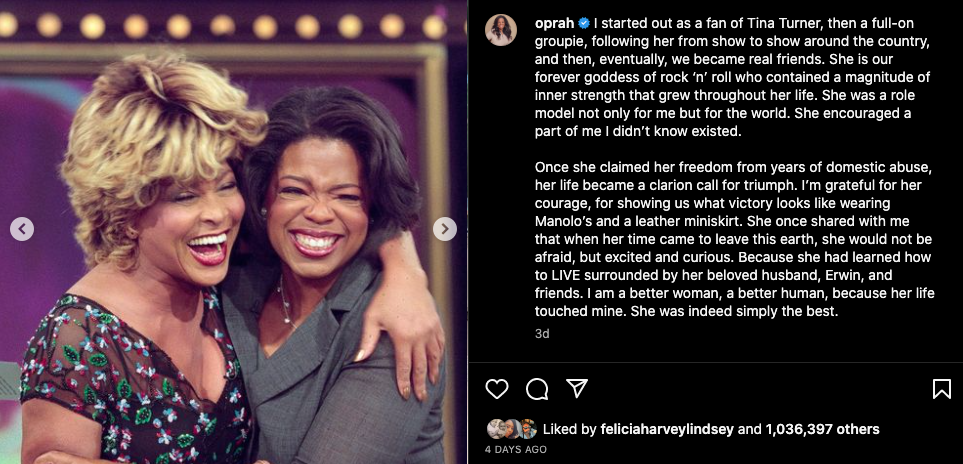Click the third liker avatar, rightmost of three
This screenshot has width=963, height=464.
[x=527, y=429]
